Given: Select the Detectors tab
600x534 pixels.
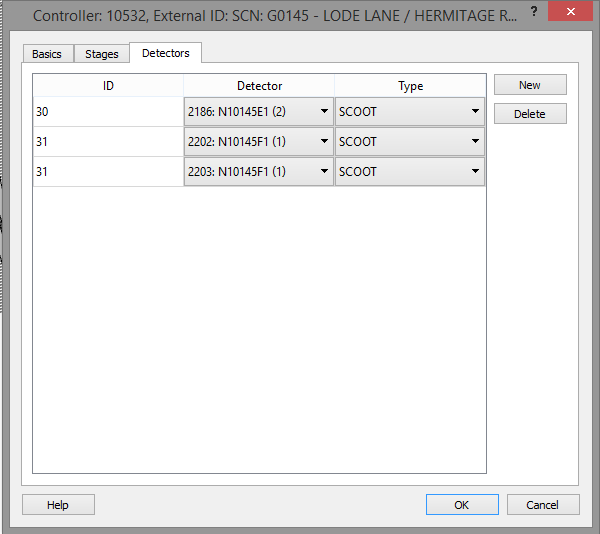Looking at the screenshot, I should (166, 53).
